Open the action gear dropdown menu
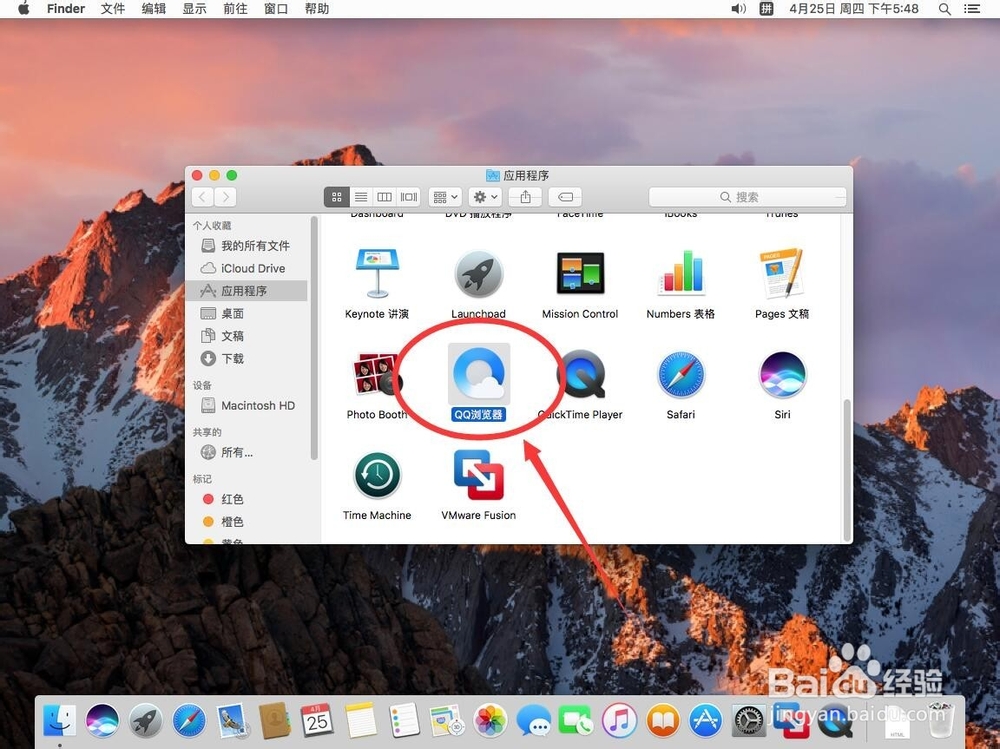 pyautogui.click(x=485, y=197)
